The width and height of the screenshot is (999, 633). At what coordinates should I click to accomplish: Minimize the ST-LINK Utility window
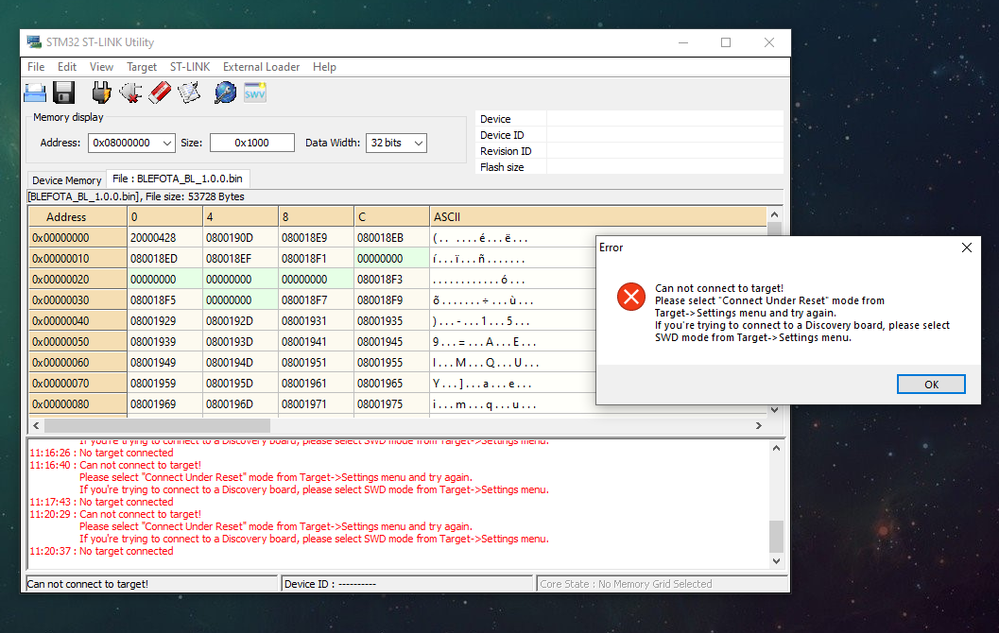click(683, 42)
